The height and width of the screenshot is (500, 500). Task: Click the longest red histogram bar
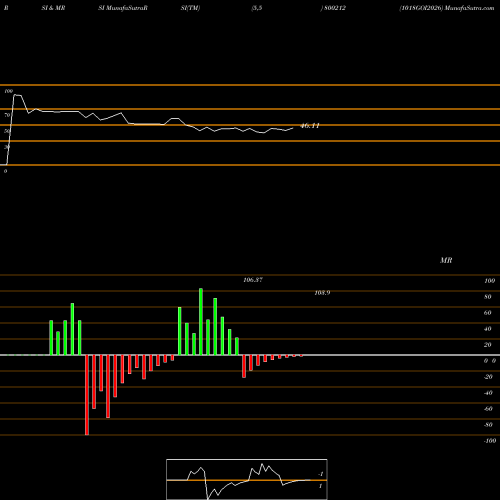(x=87, y=395)
